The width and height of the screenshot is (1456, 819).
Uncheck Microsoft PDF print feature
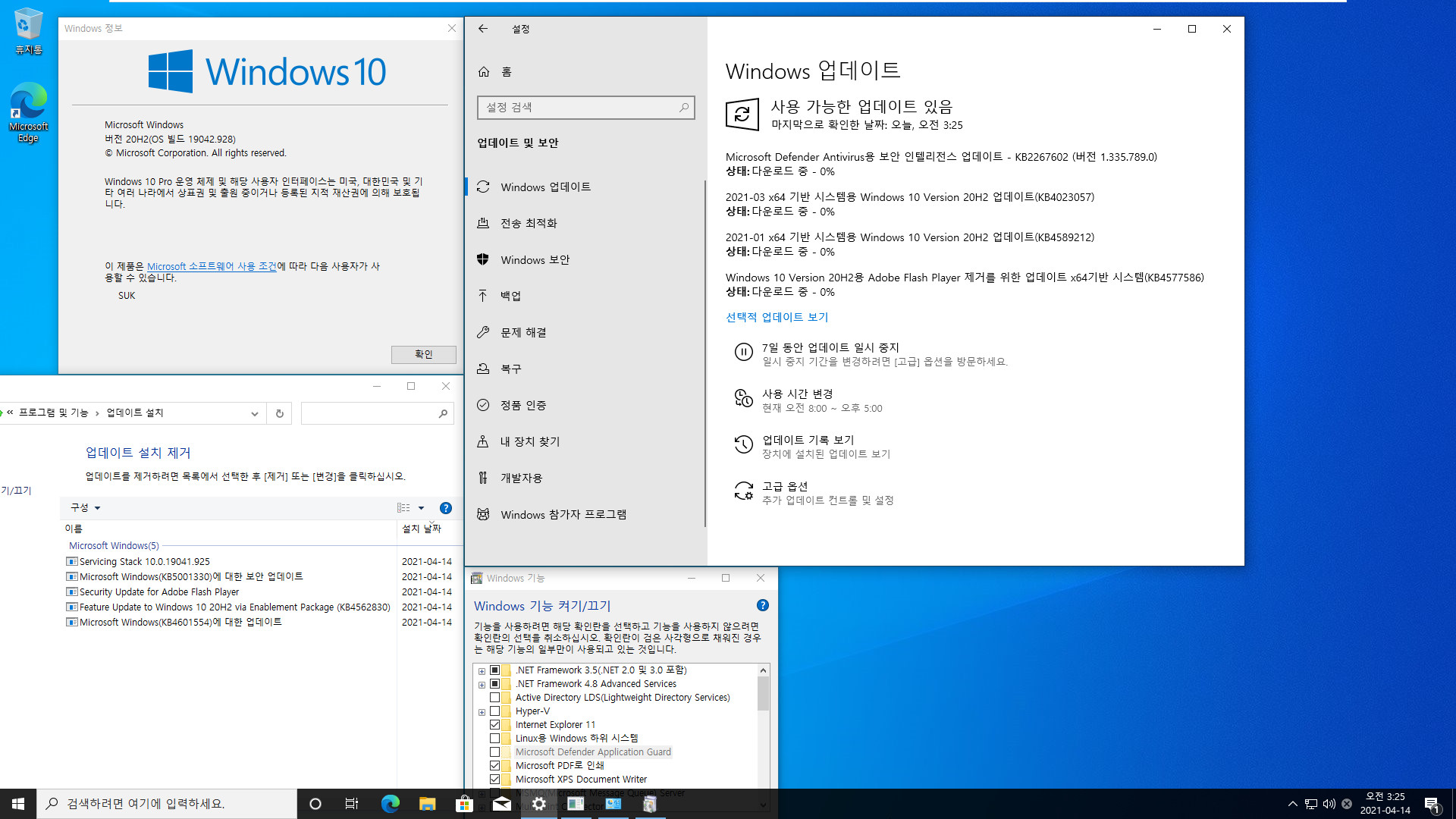click(x=495, y=766)
